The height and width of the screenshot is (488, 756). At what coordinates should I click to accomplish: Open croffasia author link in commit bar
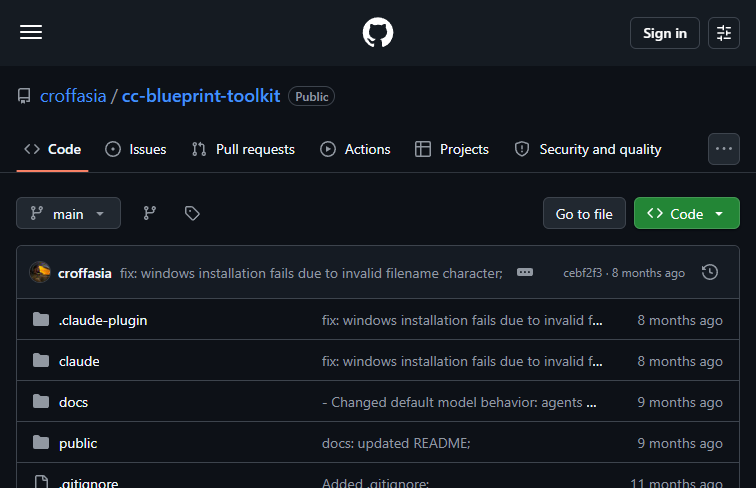[85, 273]
